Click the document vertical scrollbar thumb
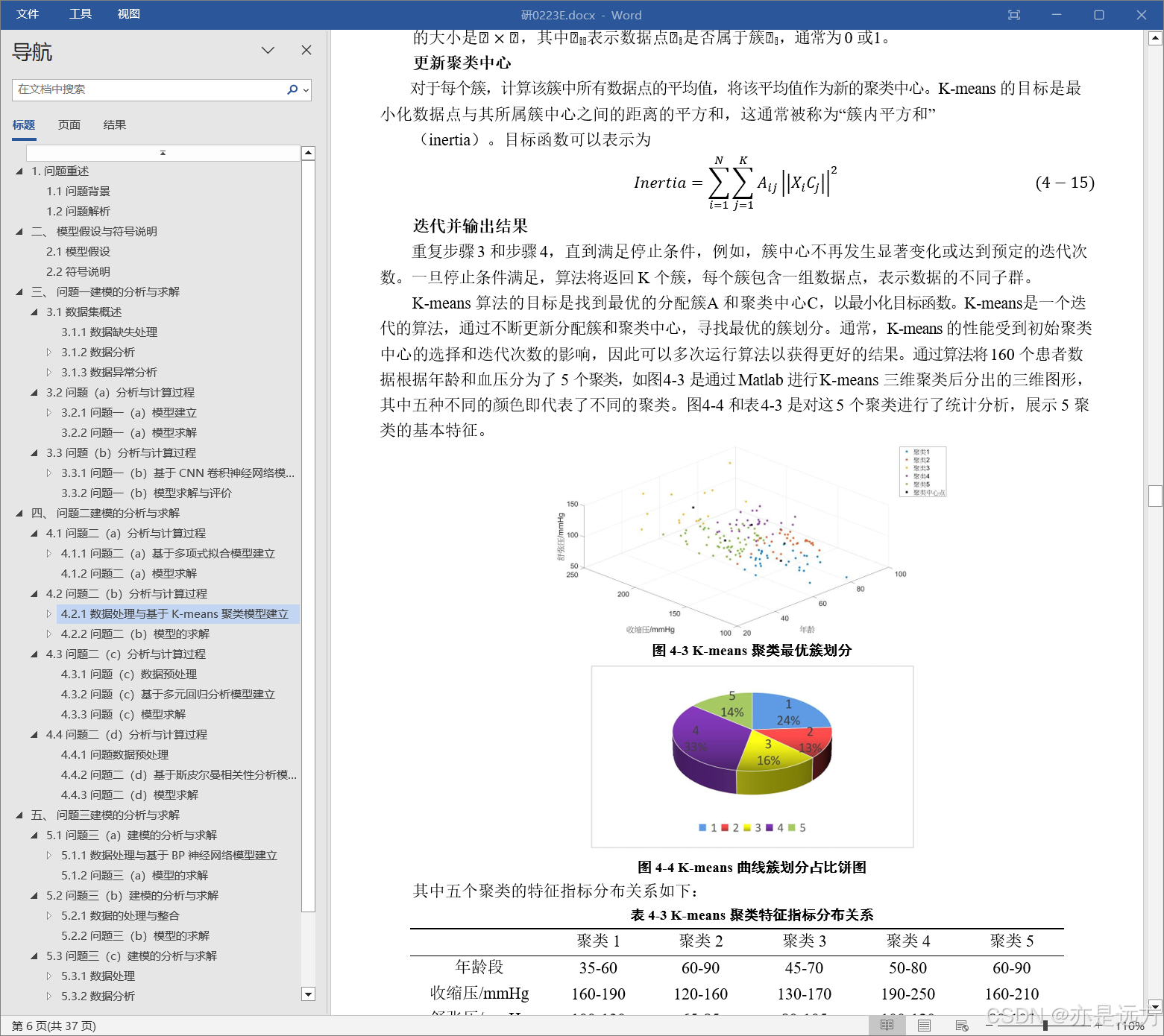This screenshot has height=1036, width=1164. (1156, 496)
